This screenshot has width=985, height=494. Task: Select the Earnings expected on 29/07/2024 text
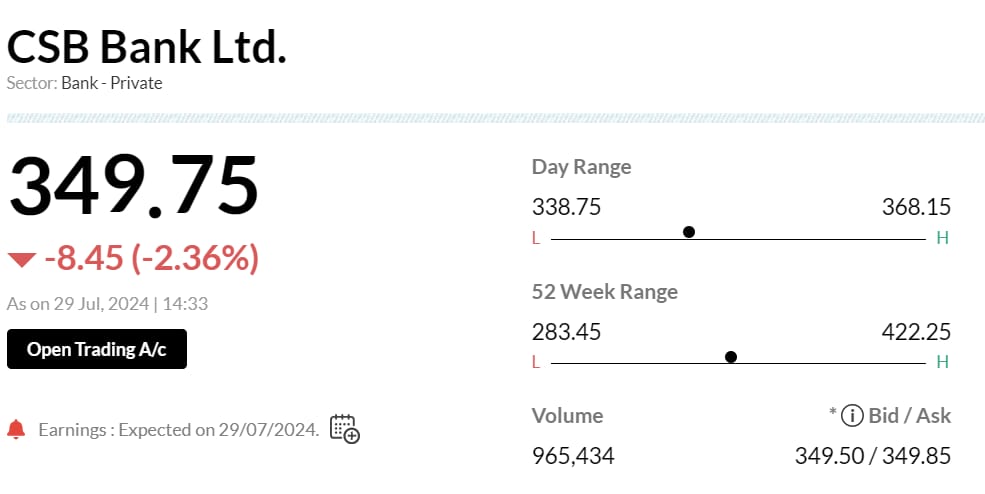pos(179,430)
